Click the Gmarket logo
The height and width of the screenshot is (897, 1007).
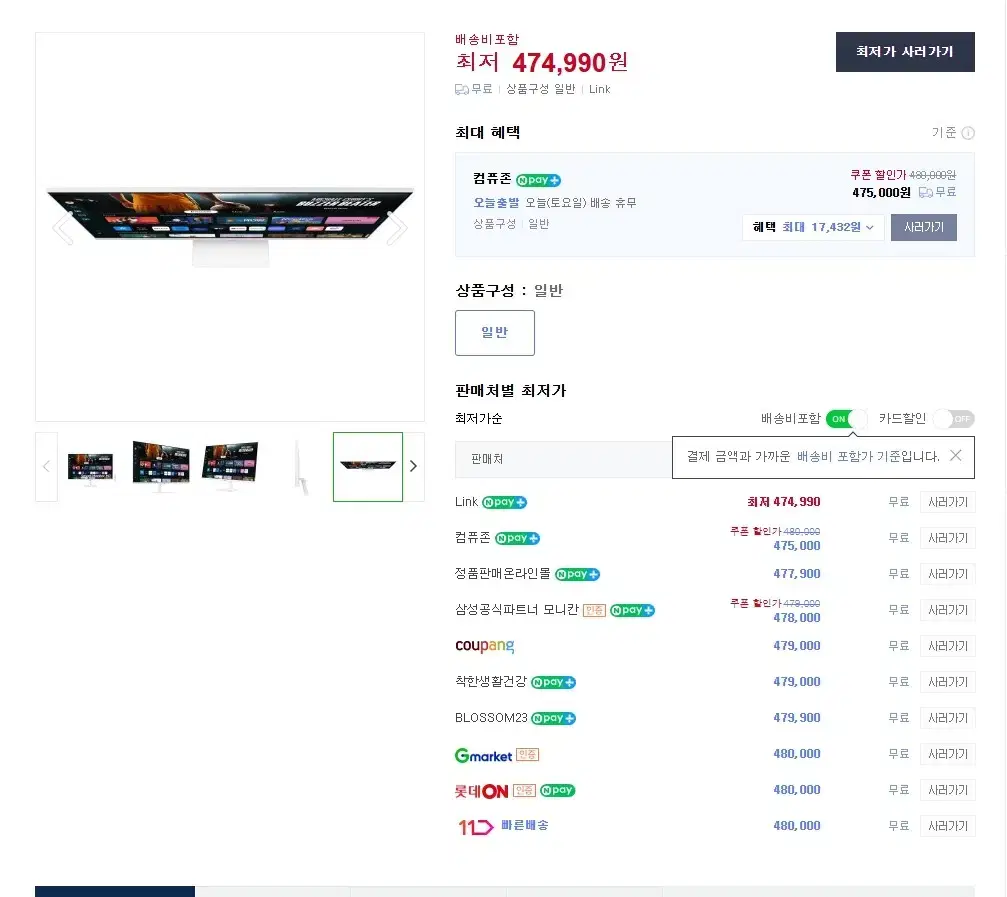[x=484, y=755]
